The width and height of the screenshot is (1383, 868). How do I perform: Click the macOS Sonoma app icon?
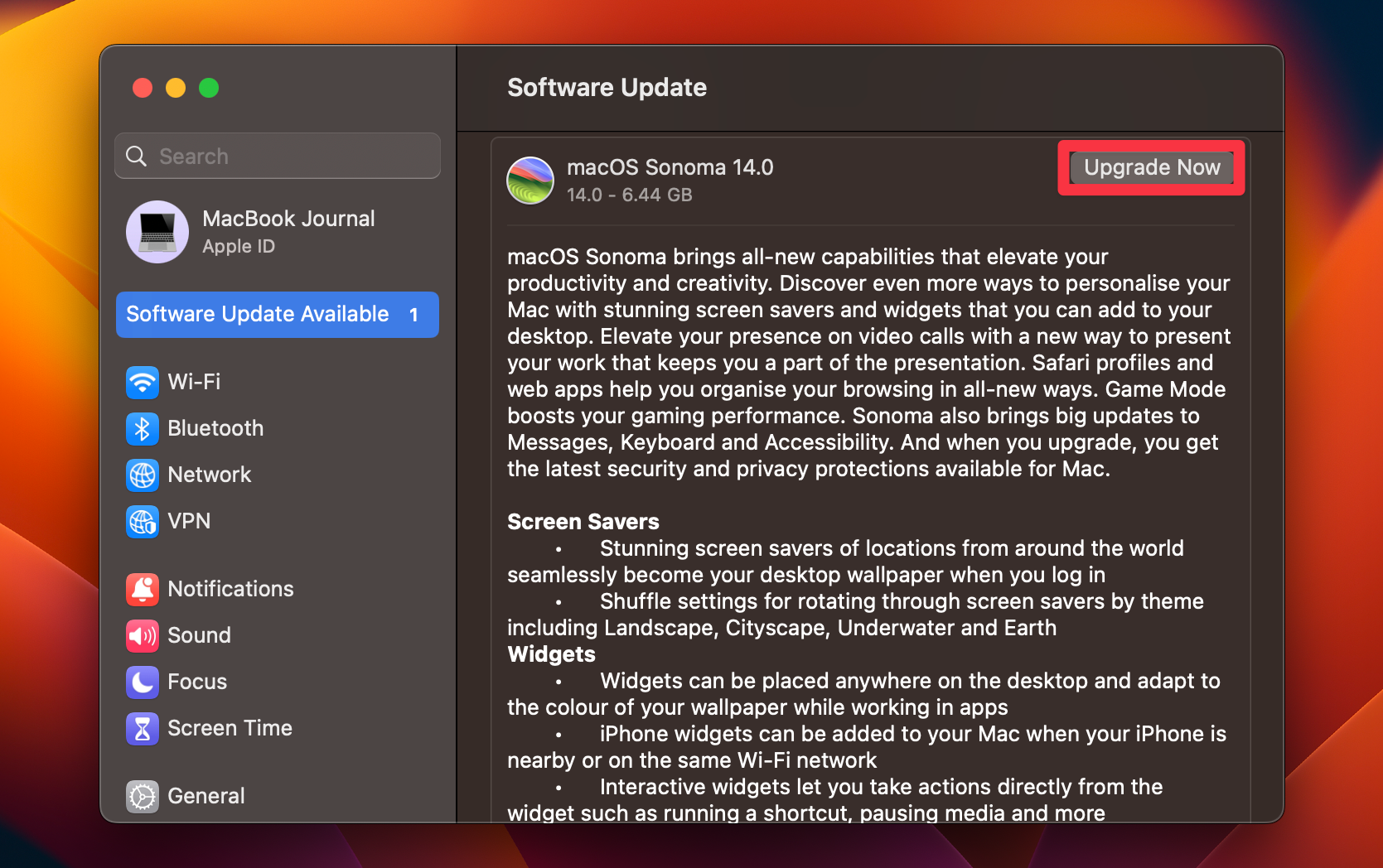(530, 179)
